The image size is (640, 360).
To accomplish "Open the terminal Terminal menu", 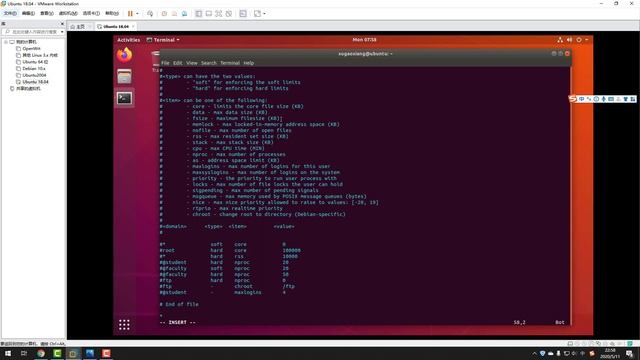I will pos(230,63).
